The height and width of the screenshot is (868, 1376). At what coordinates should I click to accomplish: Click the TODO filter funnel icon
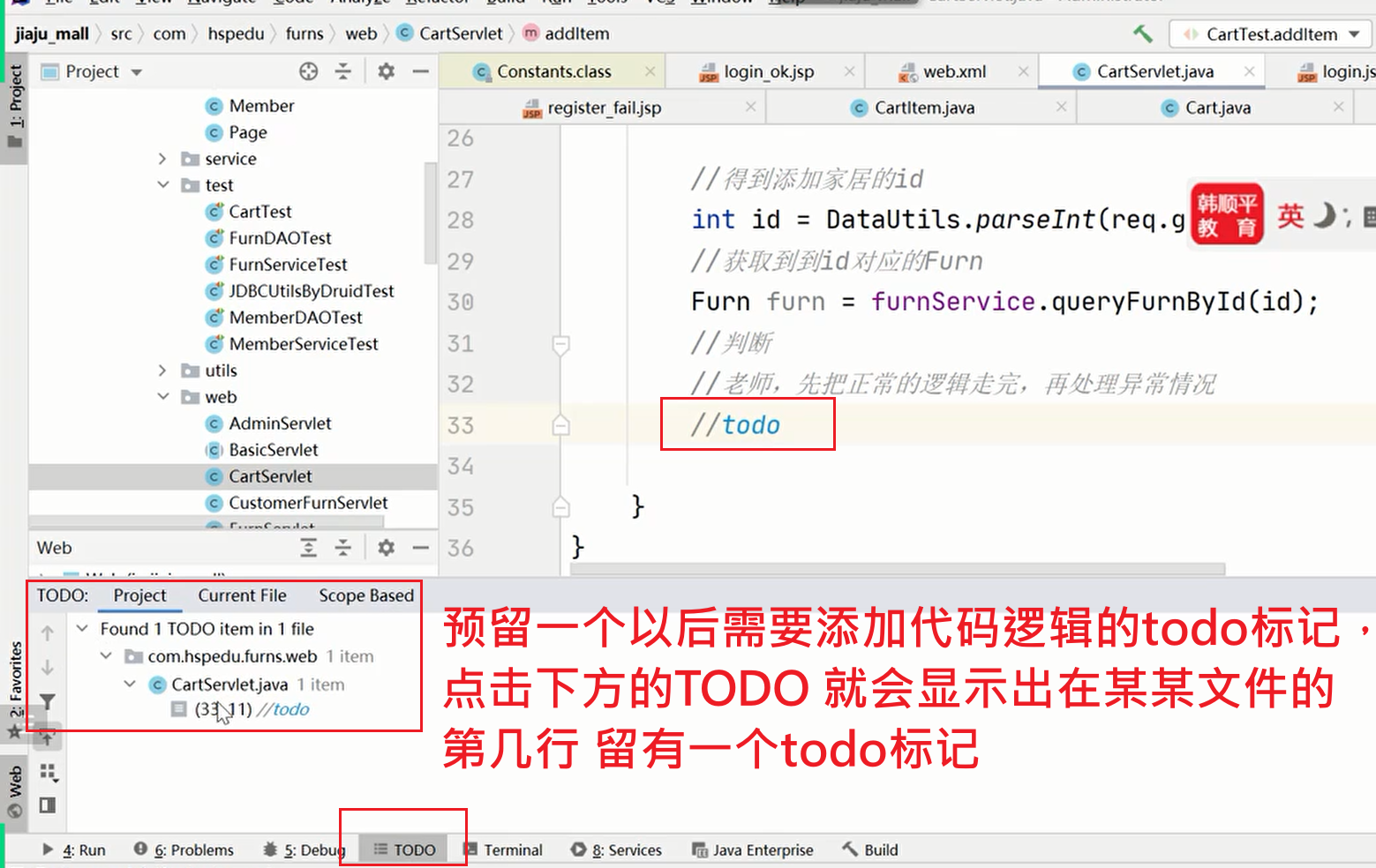(x=48, y=702)
